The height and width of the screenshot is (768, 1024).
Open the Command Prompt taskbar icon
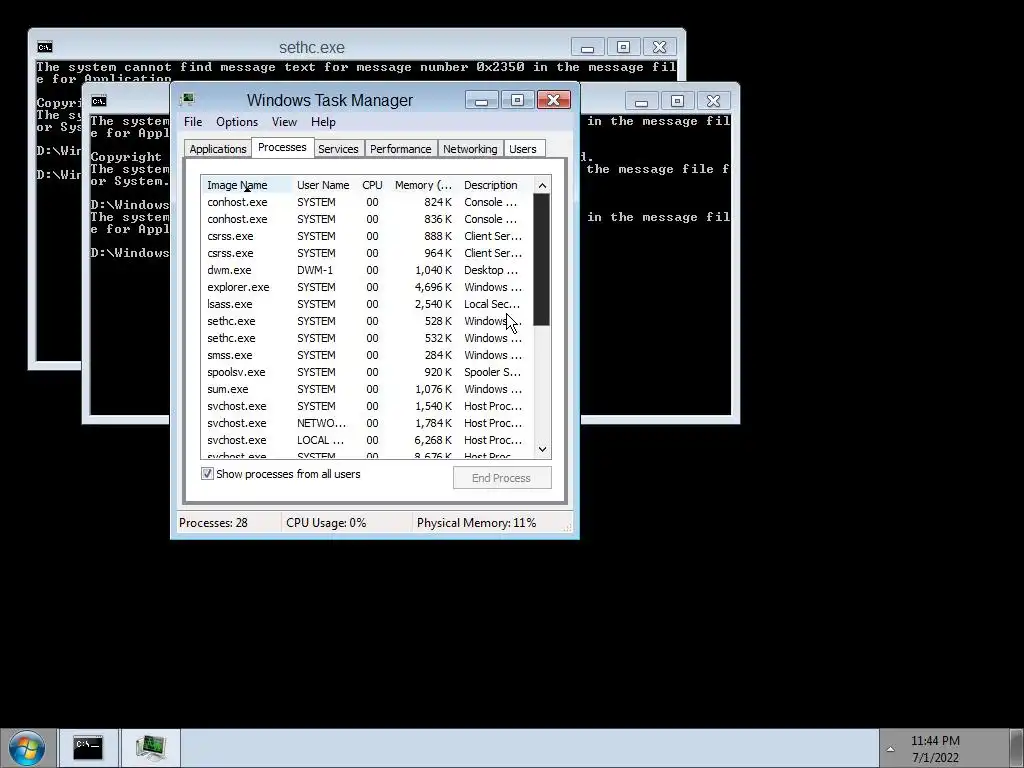88,748
